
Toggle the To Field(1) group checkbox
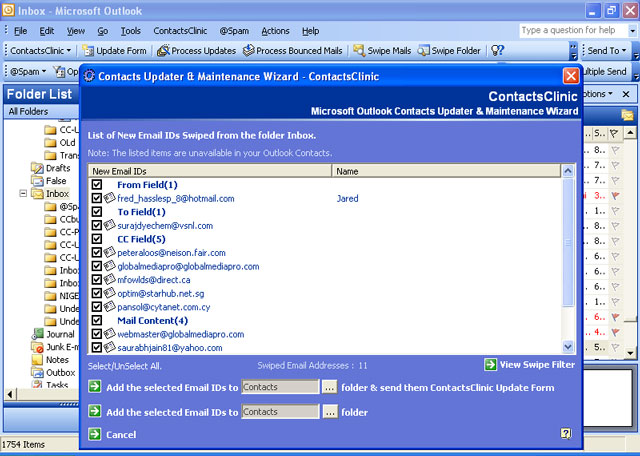(x=97, y=211)
